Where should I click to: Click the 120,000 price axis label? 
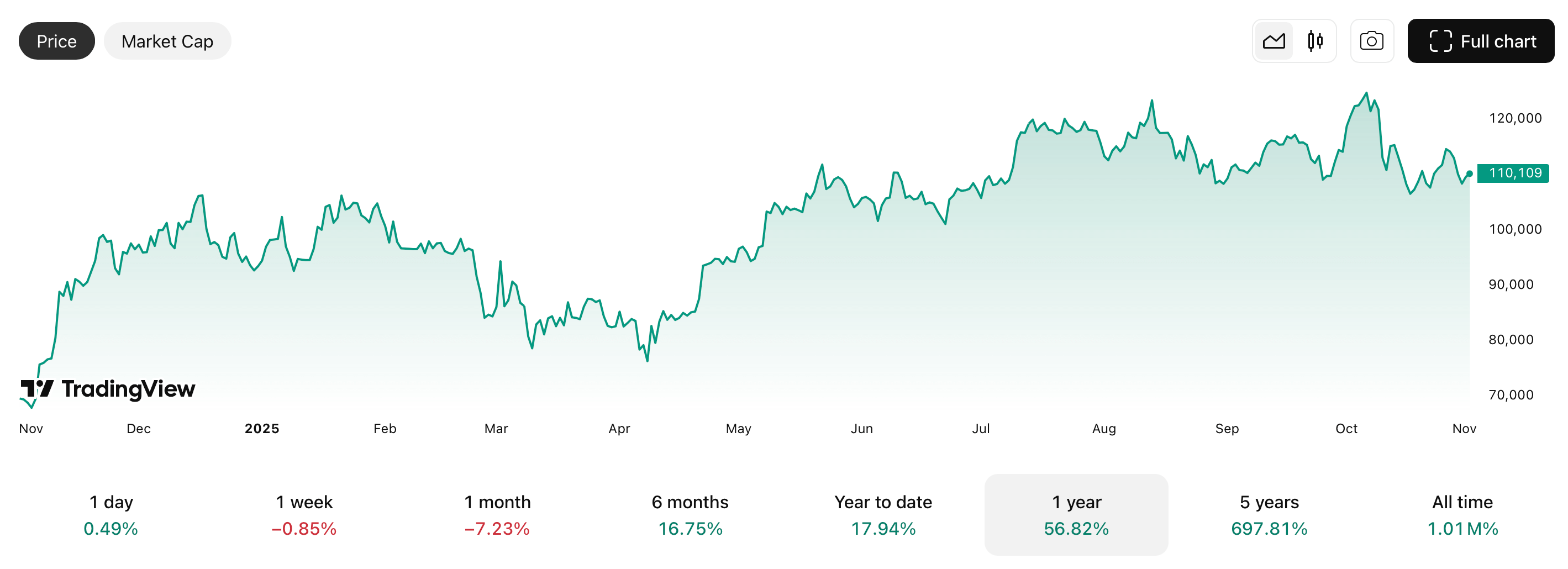(1514, 118)
